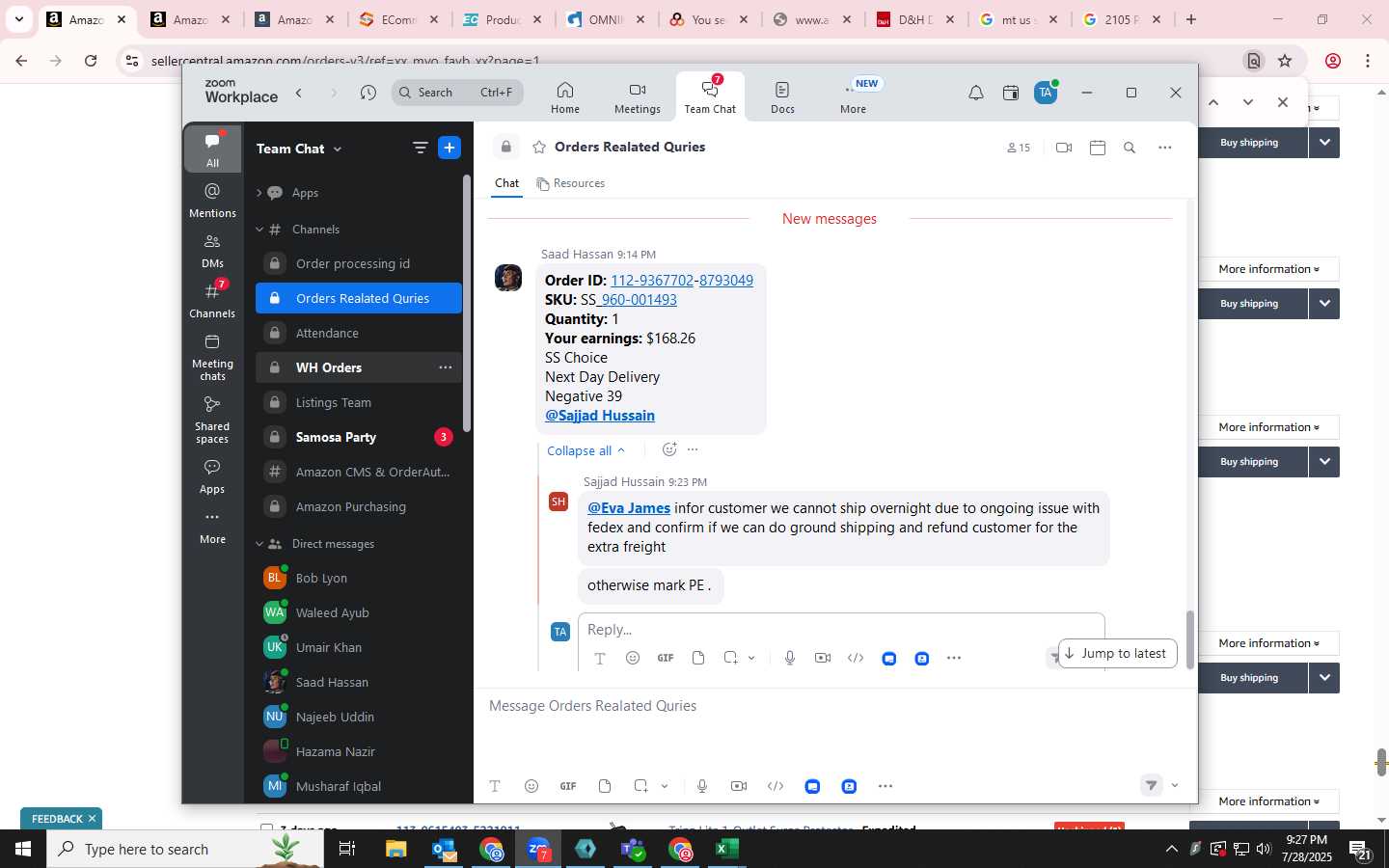Open Zoom history clock icon
The height and width of the screenshot is (868, 1389).
coord(368,94)
